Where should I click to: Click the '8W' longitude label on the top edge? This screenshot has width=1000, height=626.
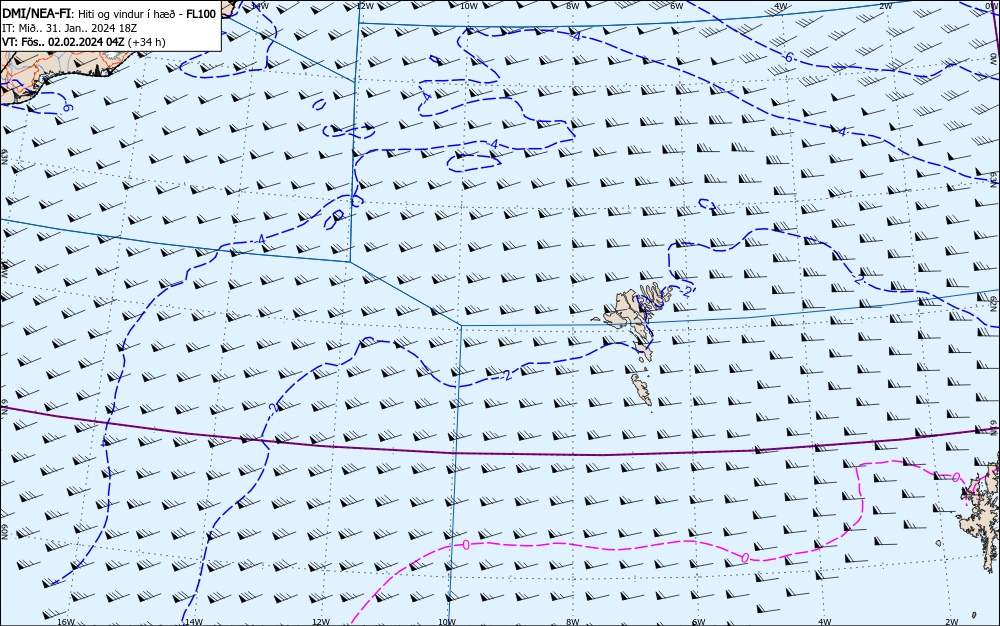click(573, 6)
